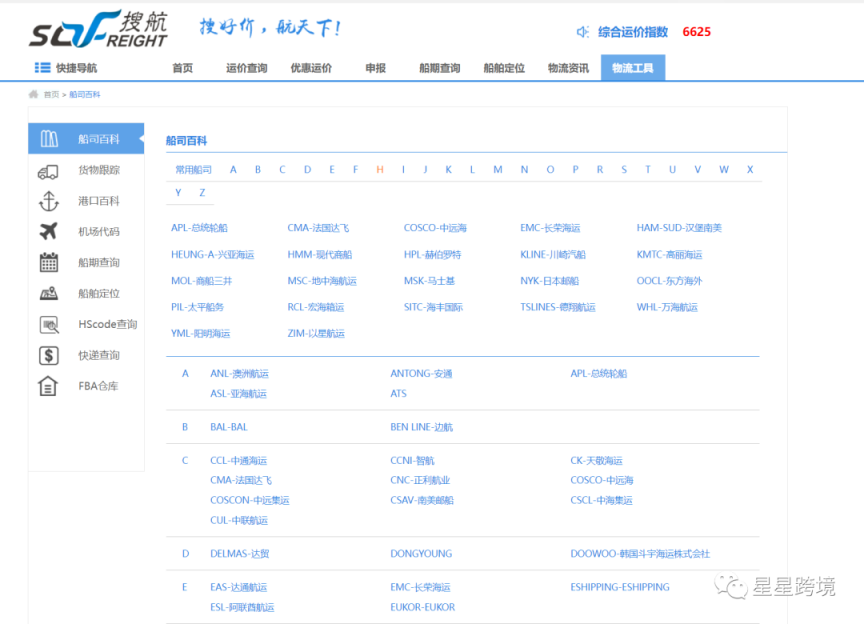Filter carriers by letter A tab
The image size is (864, 624).
(x=233, y=169)
